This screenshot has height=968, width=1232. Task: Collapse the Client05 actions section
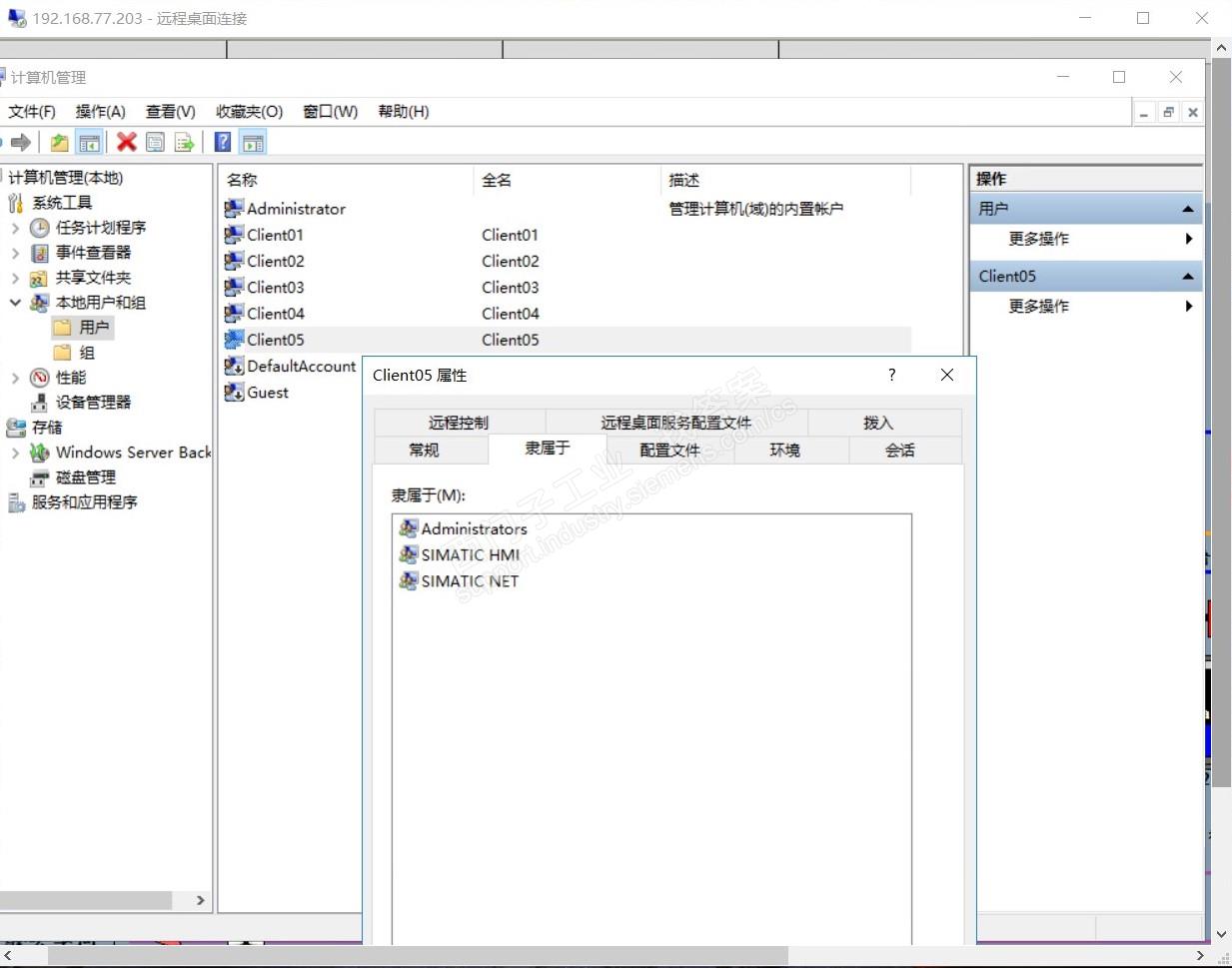1188,277
